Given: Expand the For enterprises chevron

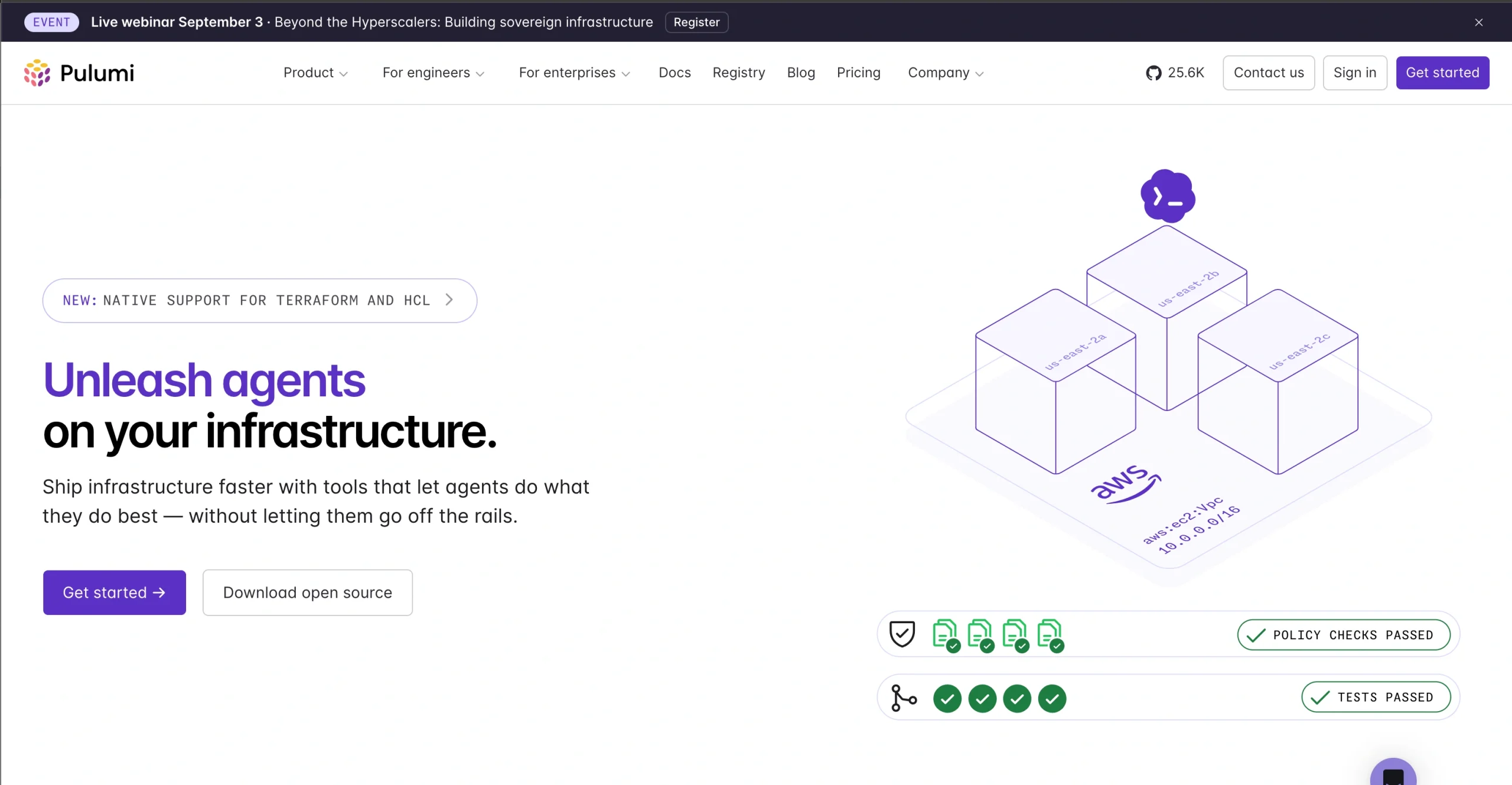Looking at the screenshot, I should 626,74.
